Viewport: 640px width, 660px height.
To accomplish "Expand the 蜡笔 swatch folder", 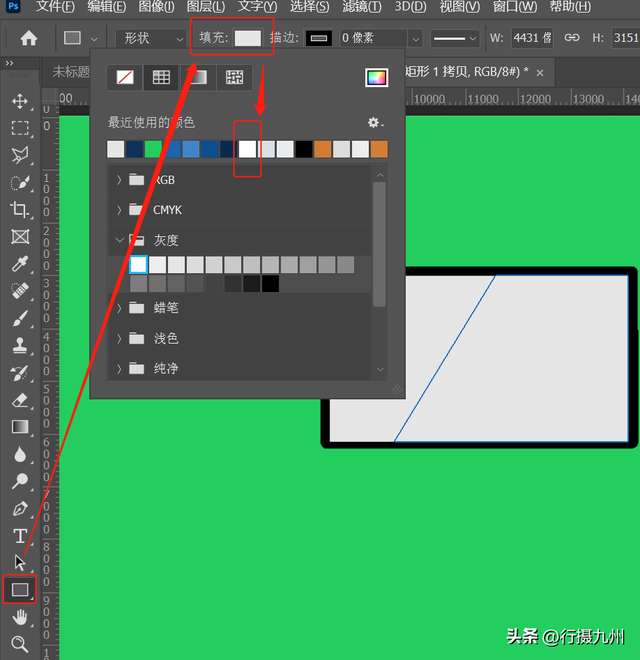I will [x=119, y=308].
